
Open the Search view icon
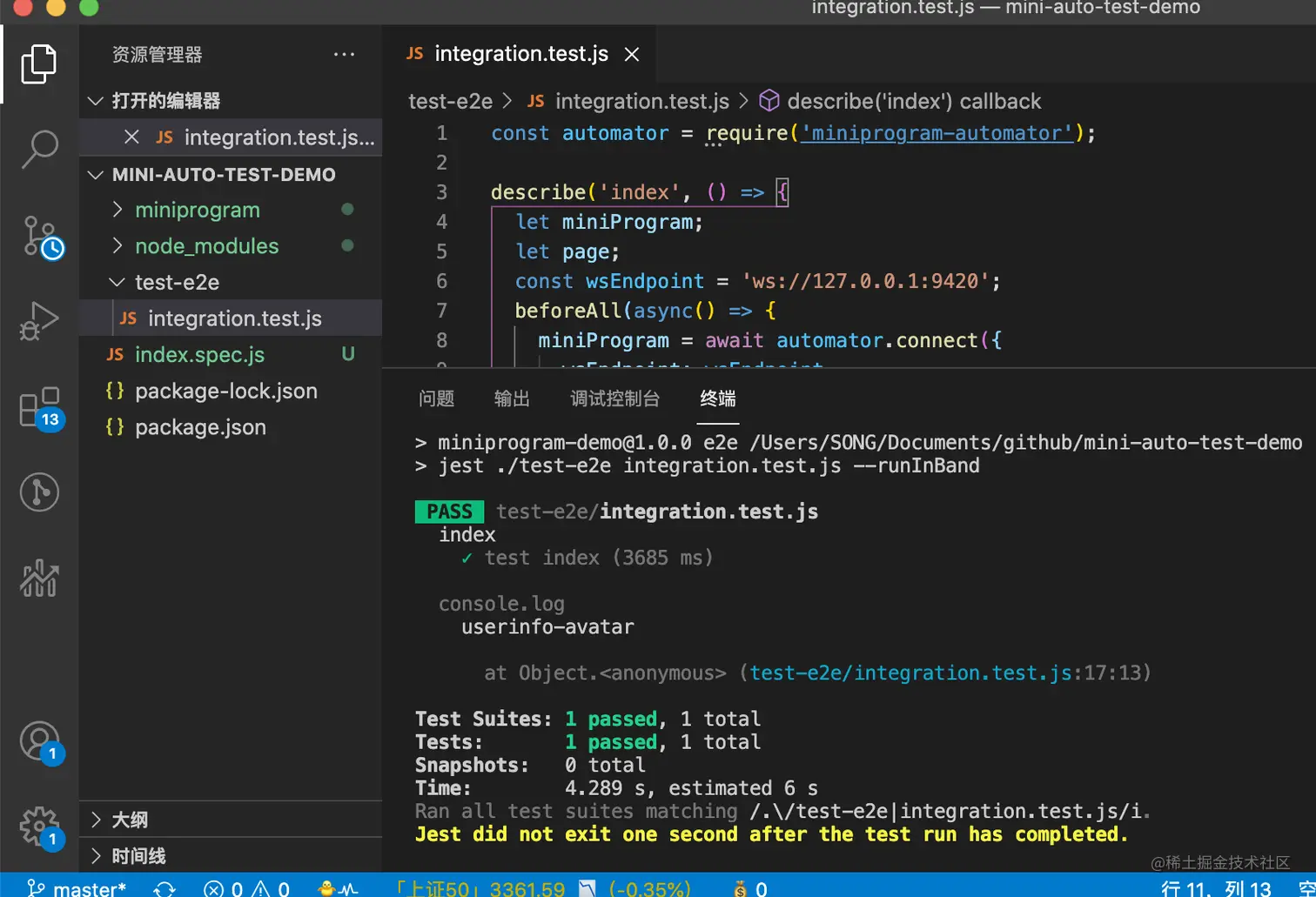click(x=39, y=150)
